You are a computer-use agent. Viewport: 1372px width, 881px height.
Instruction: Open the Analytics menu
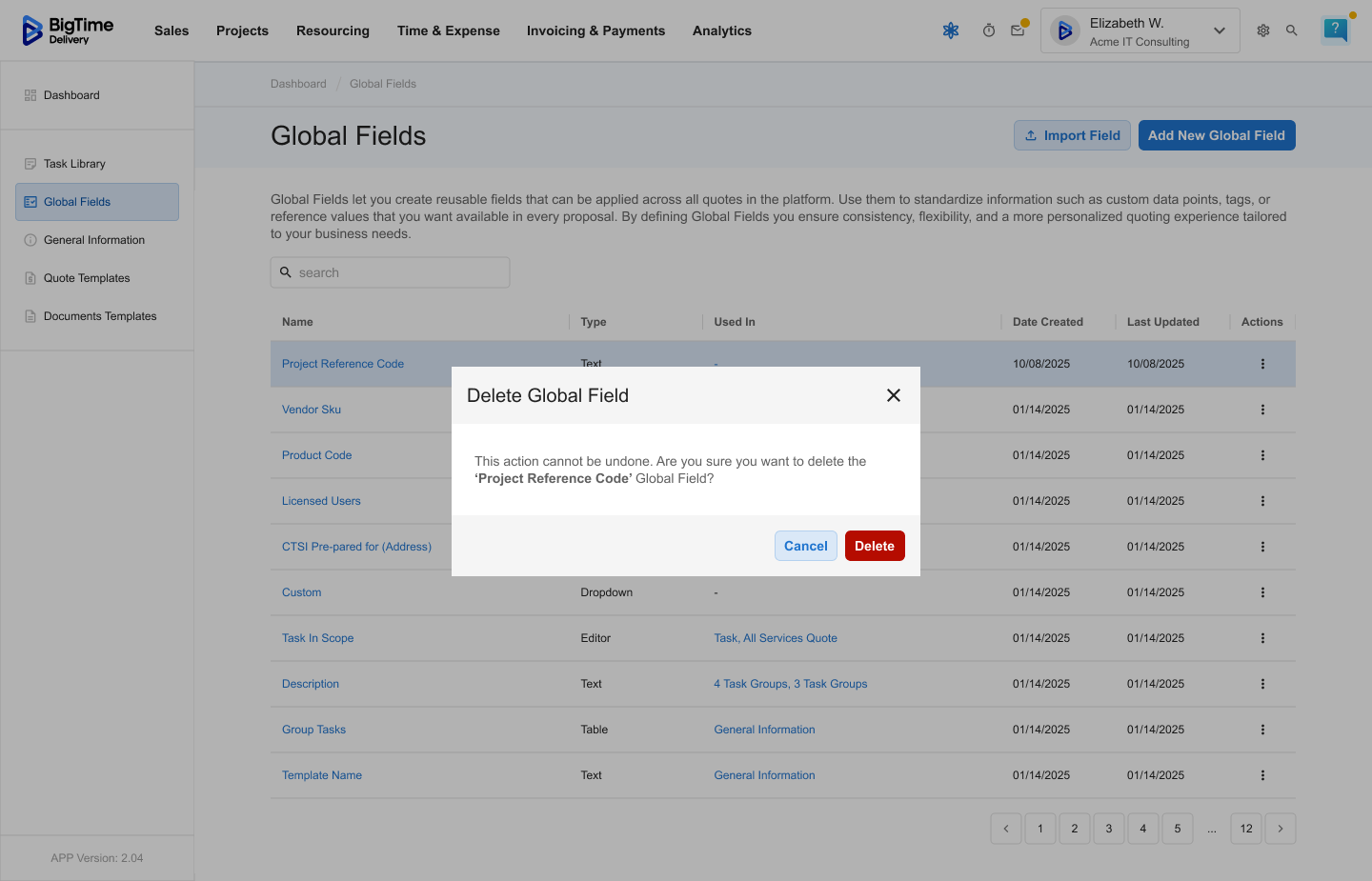tap(721, 30)
